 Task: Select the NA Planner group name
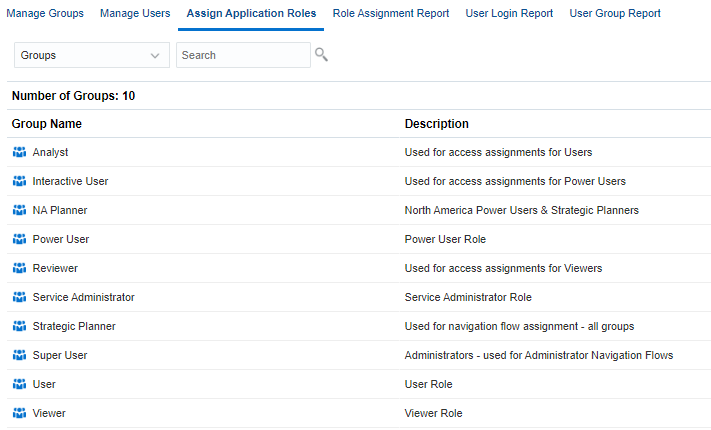tap(60, 210)
